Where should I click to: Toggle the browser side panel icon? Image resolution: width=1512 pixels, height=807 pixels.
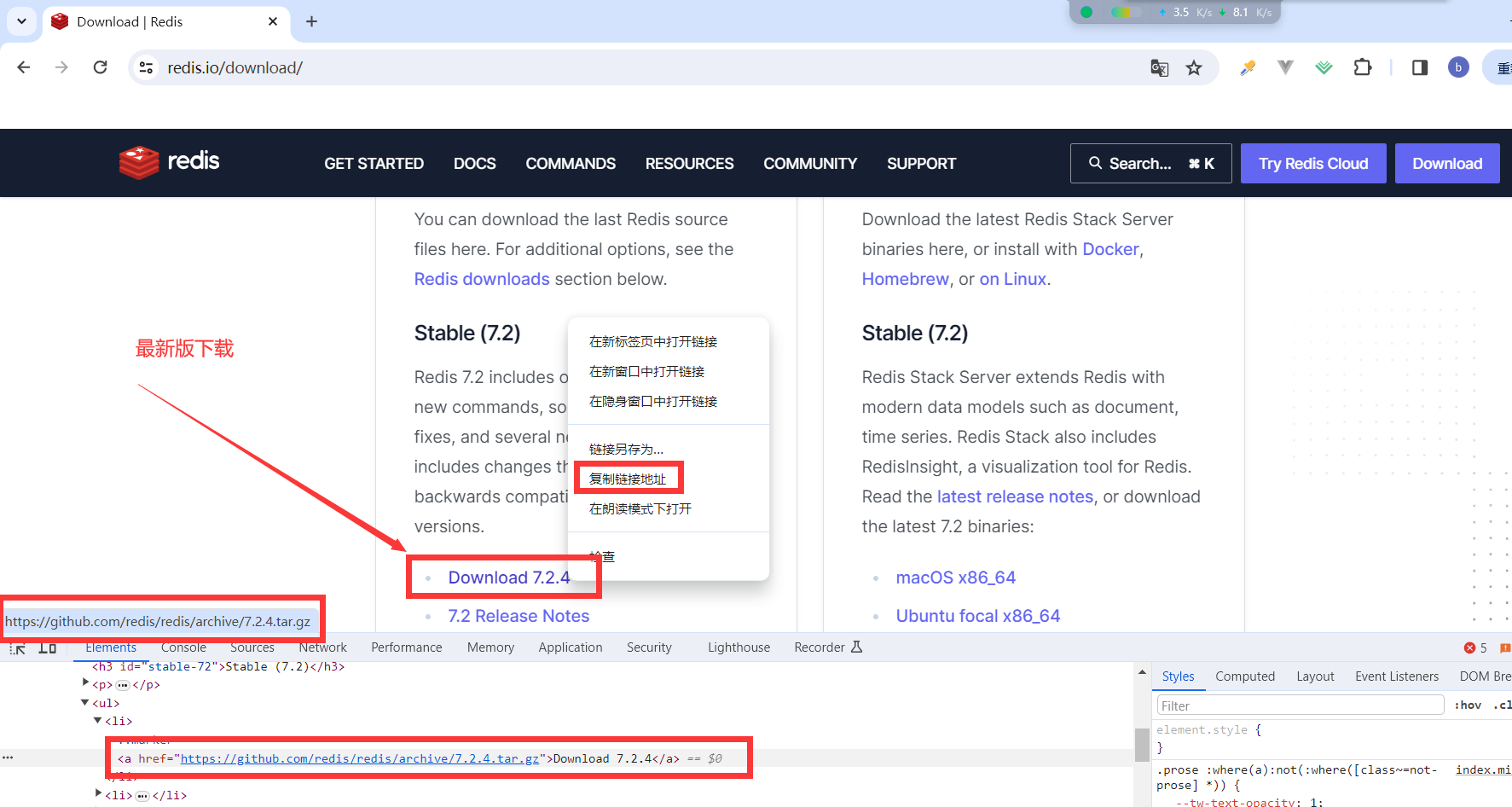(1420, 67)
